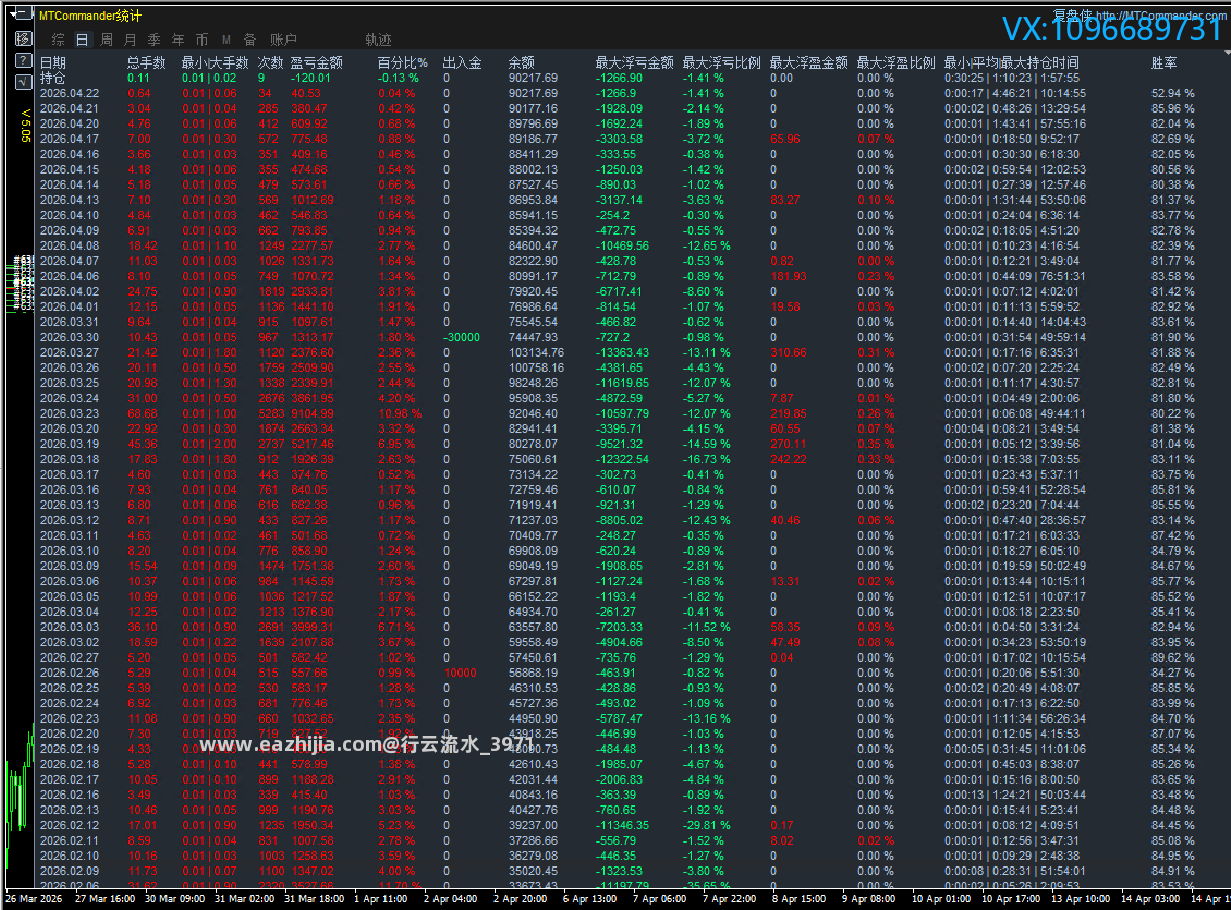Click the -30000 withdrawal value

coord(461,338)
